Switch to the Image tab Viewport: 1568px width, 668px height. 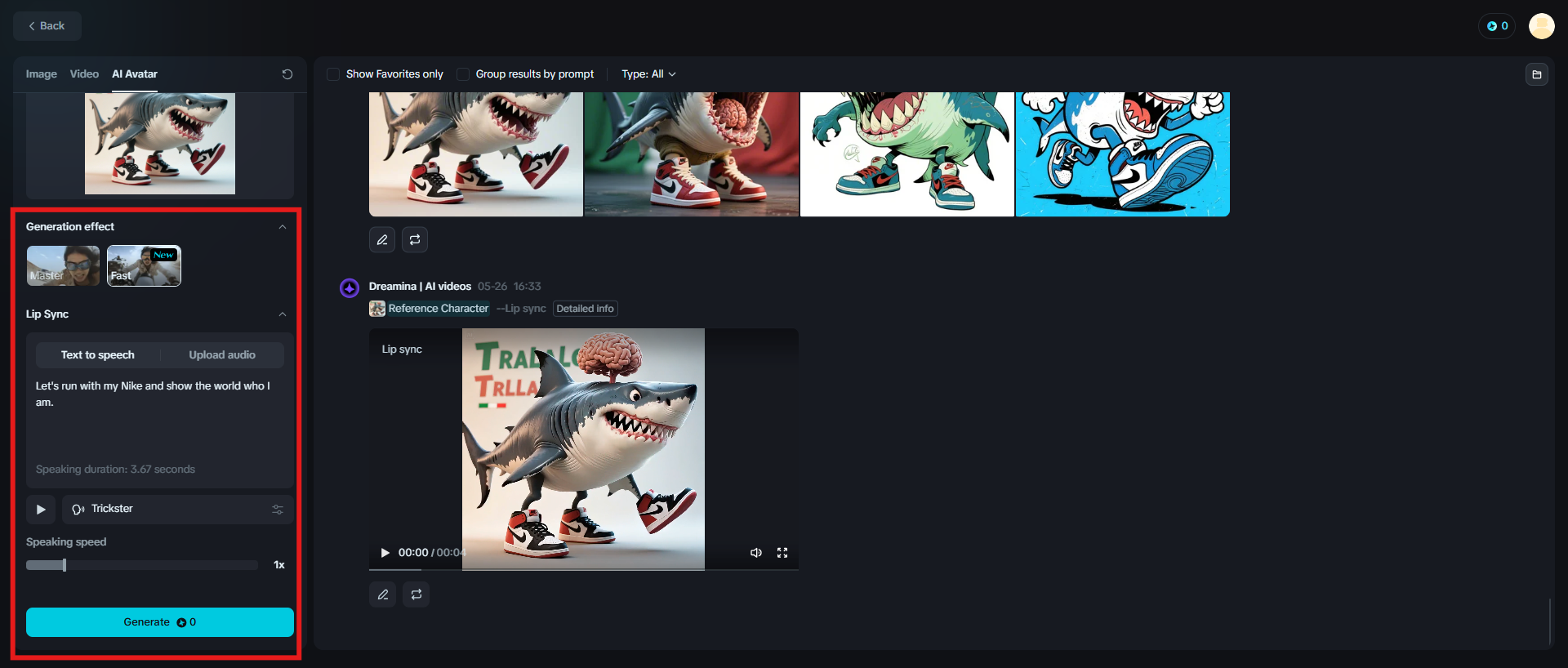pyautogui.click(x=42, y=74)
